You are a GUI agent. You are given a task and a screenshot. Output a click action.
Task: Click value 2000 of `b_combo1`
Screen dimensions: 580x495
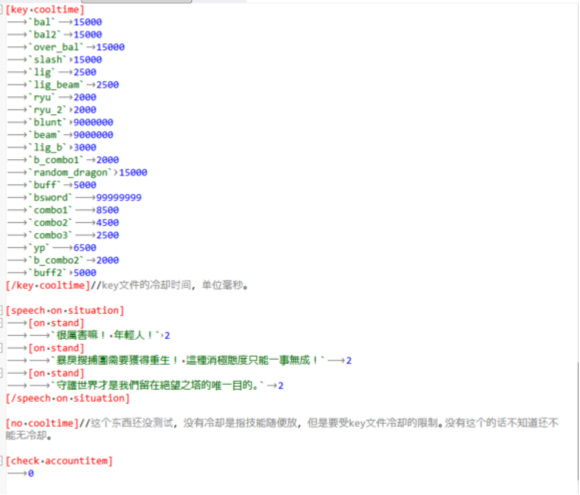pyautogui.click(x=108, y=160)
